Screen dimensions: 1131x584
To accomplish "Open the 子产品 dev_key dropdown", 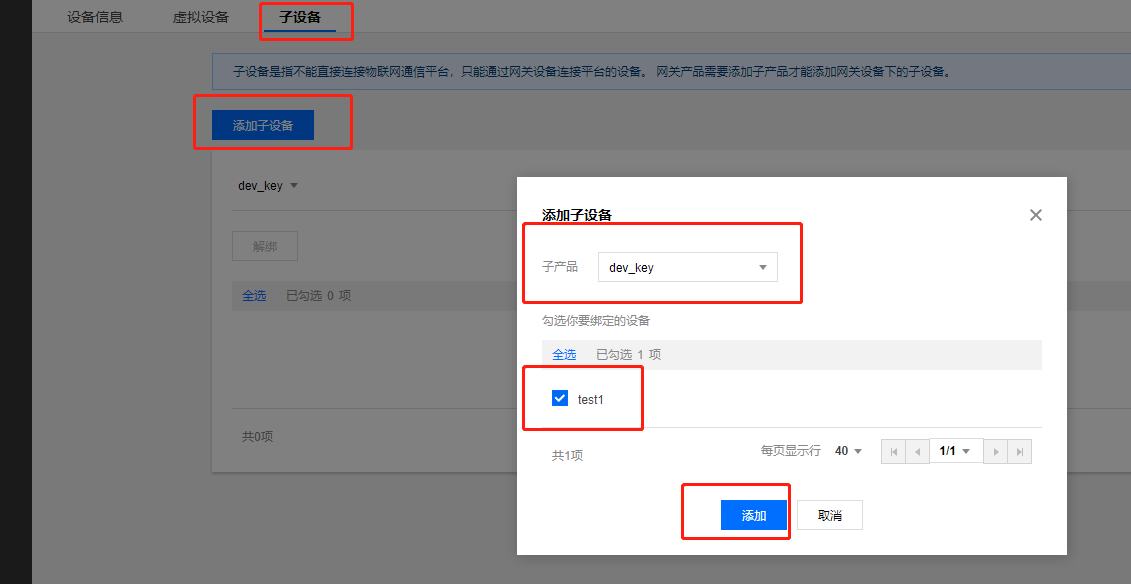I will click(x=687, y=267).
